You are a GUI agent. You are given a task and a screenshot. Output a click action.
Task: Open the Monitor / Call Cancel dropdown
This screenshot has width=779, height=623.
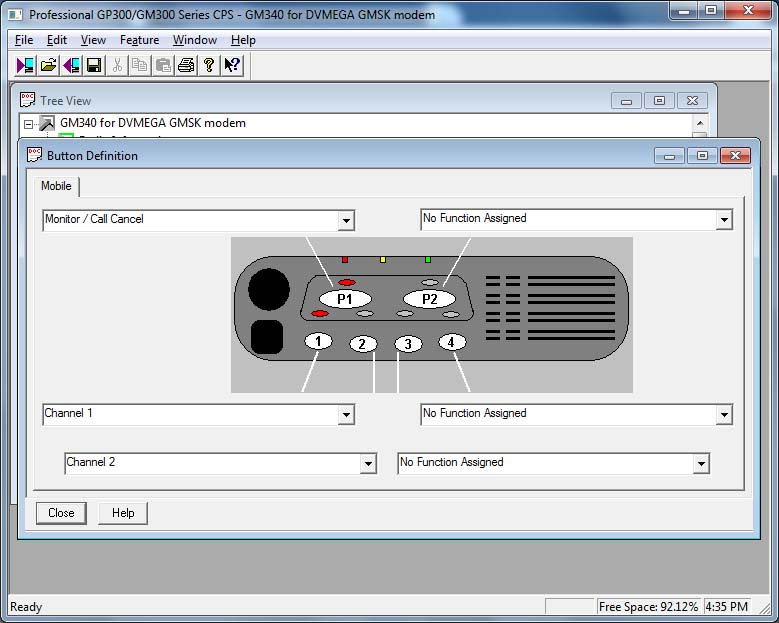coord(346,220)
